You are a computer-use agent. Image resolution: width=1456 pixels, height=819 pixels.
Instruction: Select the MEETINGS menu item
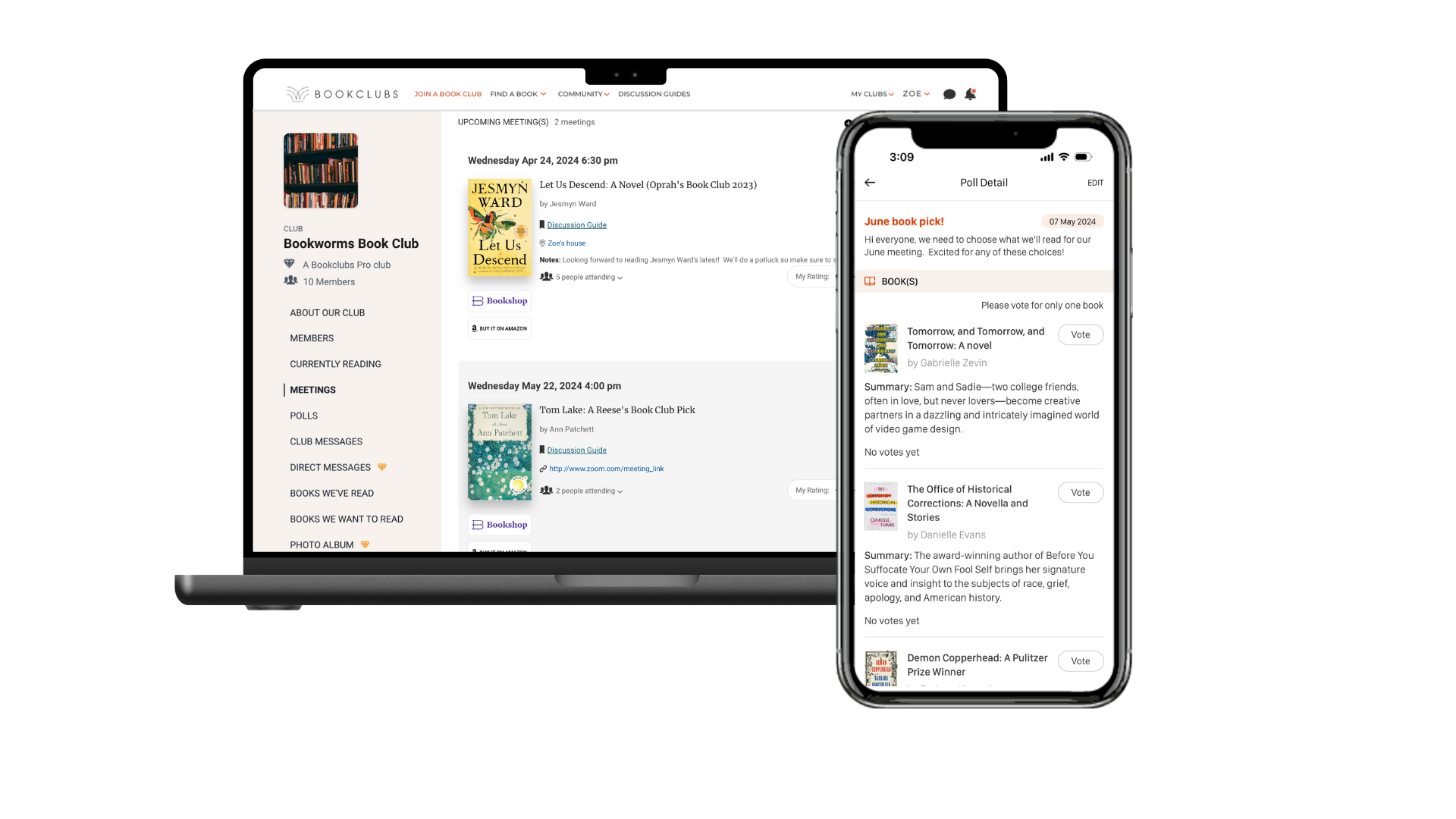tap(313, 389)
